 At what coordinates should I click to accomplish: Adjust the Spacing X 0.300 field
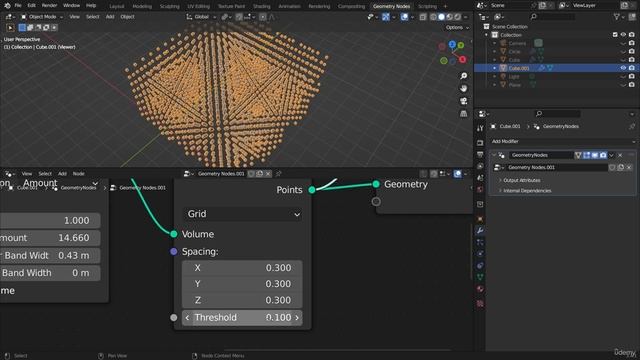click(x=242, y=268)
